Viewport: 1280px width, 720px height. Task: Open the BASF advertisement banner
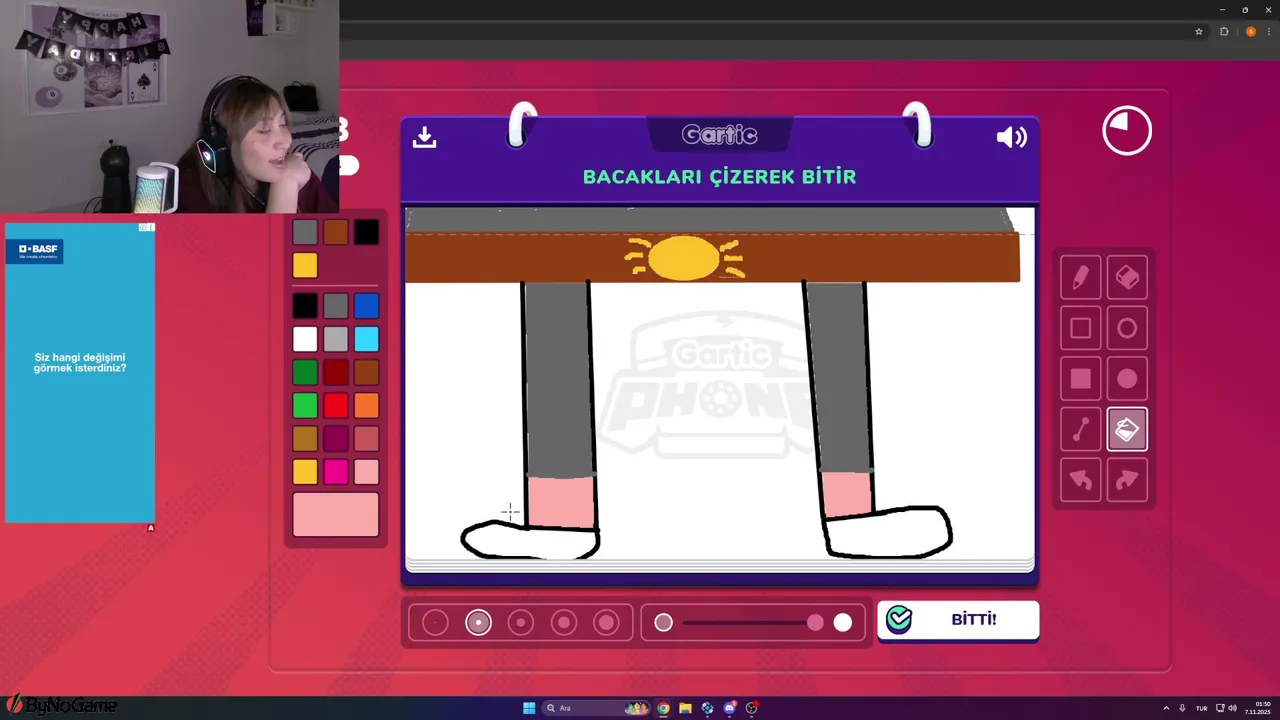80,372
